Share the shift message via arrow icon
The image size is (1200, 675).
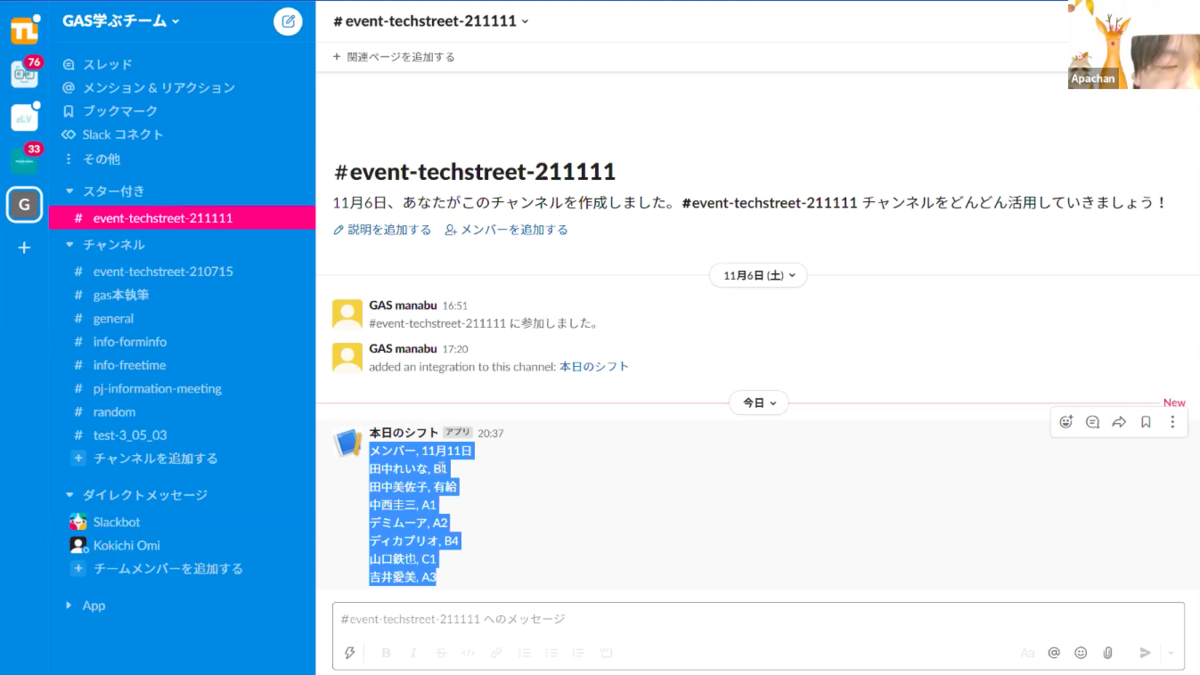coord(1119,422)
